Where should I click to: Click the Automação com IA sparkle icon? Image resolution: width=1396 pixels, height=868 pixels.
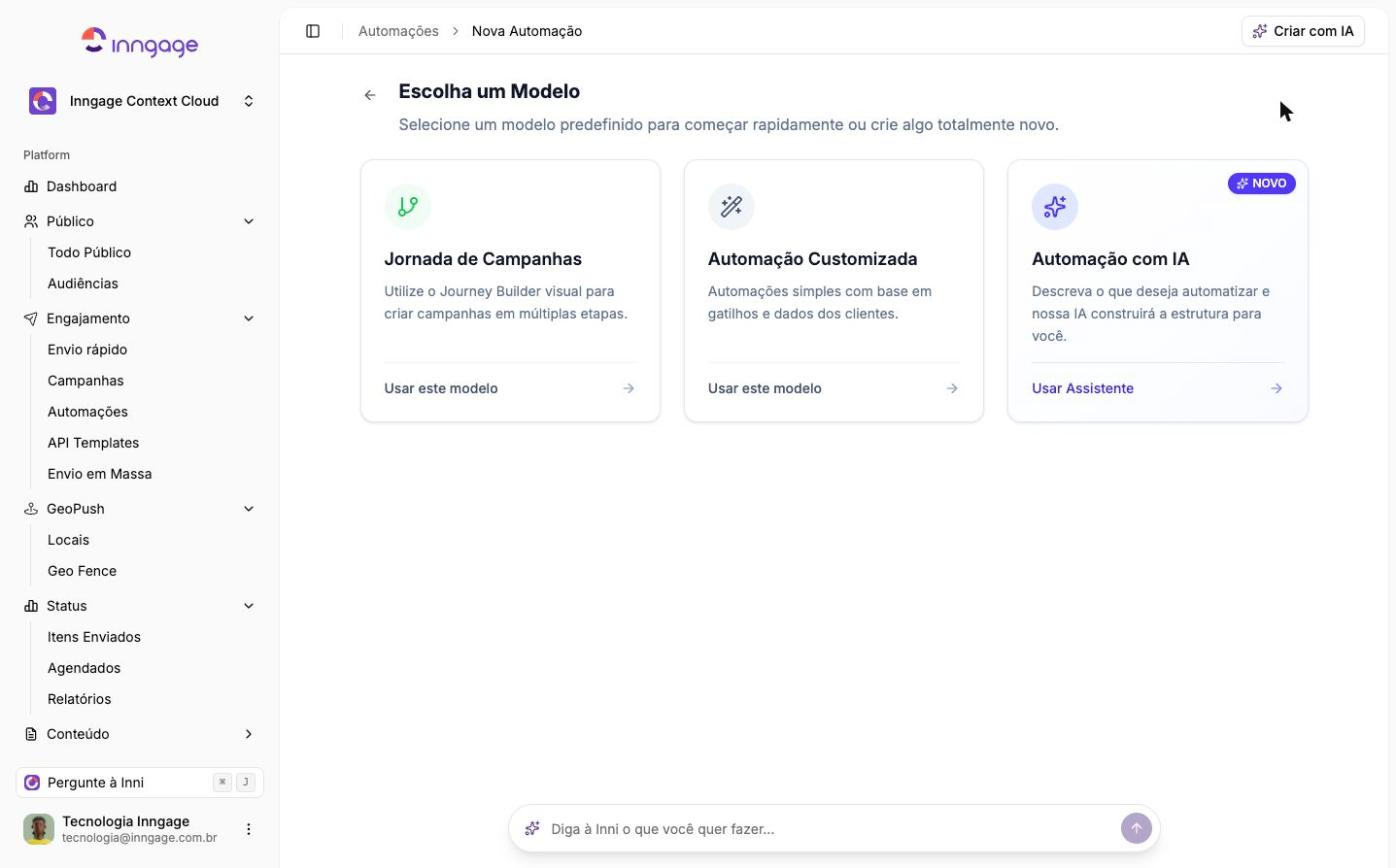pos(1055,206)
